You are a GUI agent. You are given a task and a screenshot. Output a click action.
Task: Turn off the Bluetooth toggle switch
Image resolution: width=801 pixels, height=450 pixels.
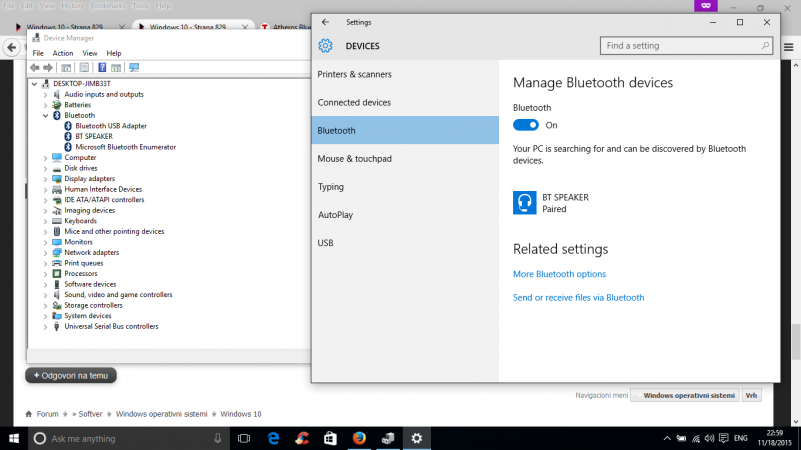[x=526, y=125]
